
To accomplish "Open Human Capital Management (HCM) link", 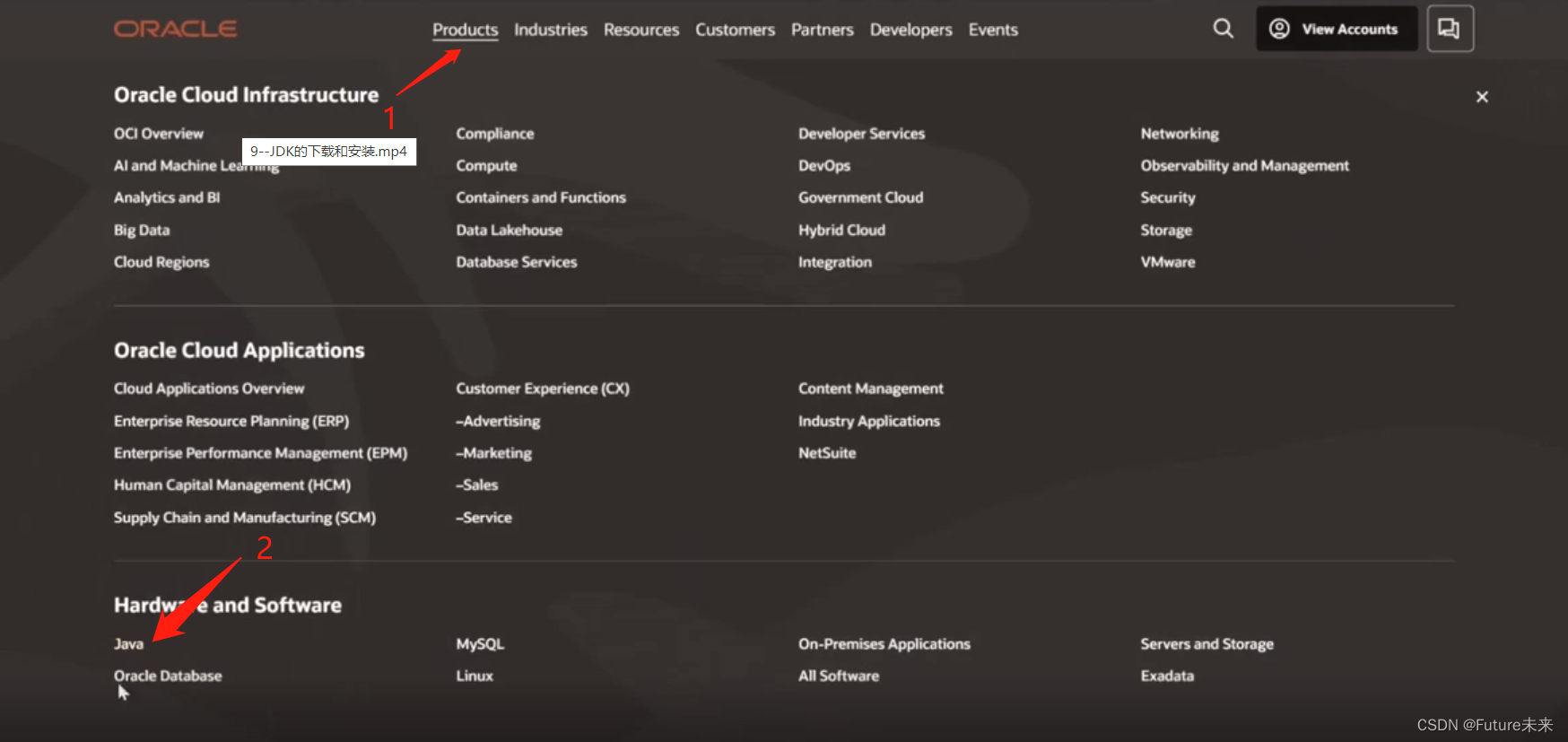I will (x=232, y=485).
